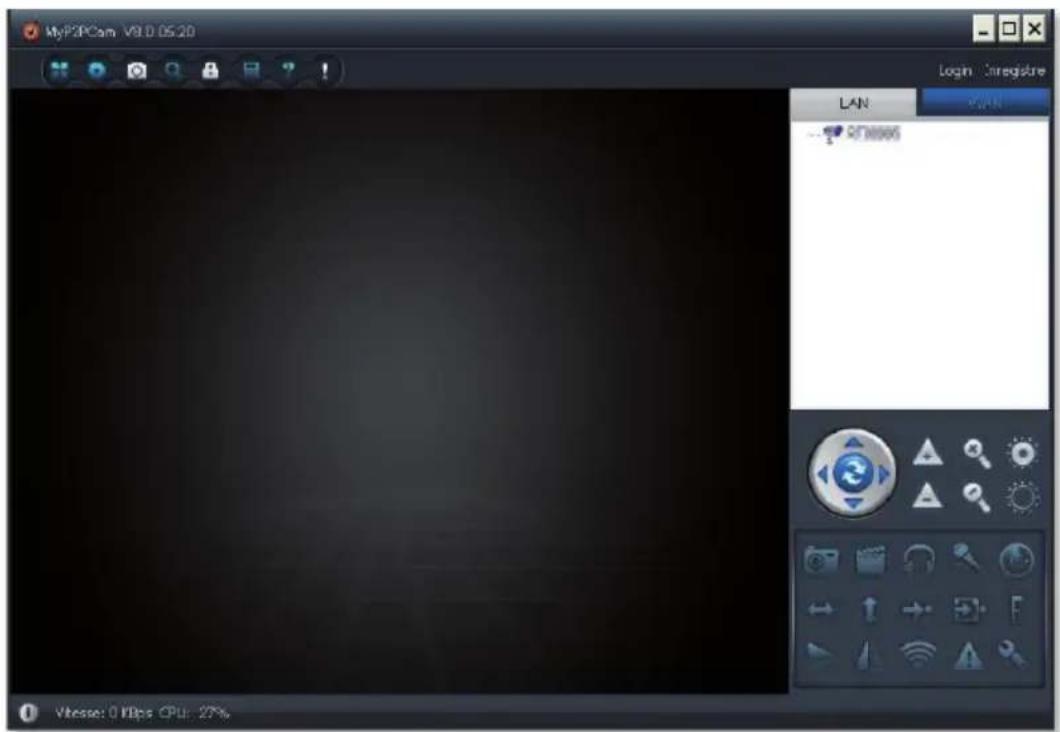Pan camera left with PTZ left arrow

tap(822, 474)
